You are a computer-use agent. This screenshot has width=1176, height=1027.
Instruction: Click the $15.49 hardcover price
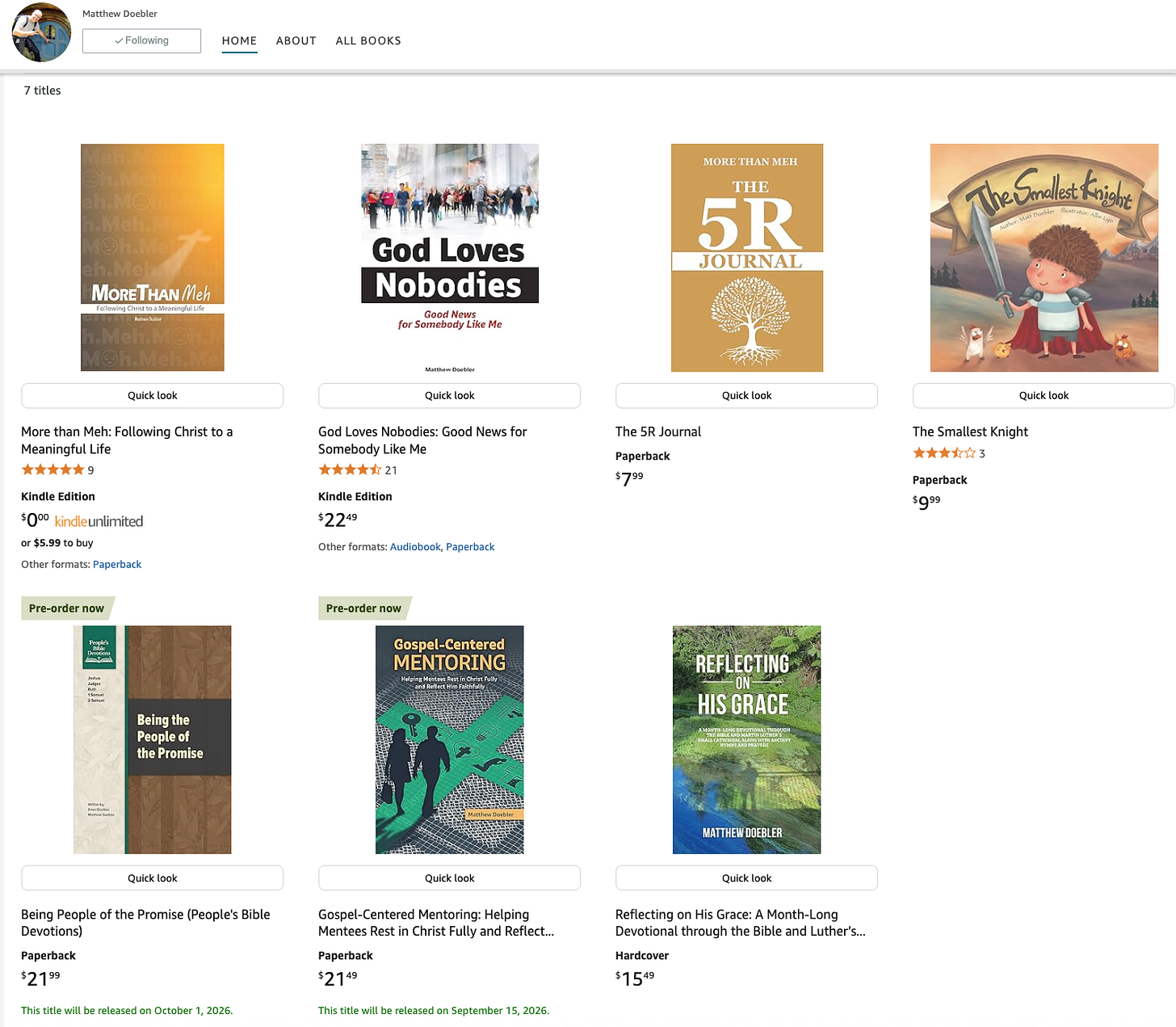click(x=635, y=978)
